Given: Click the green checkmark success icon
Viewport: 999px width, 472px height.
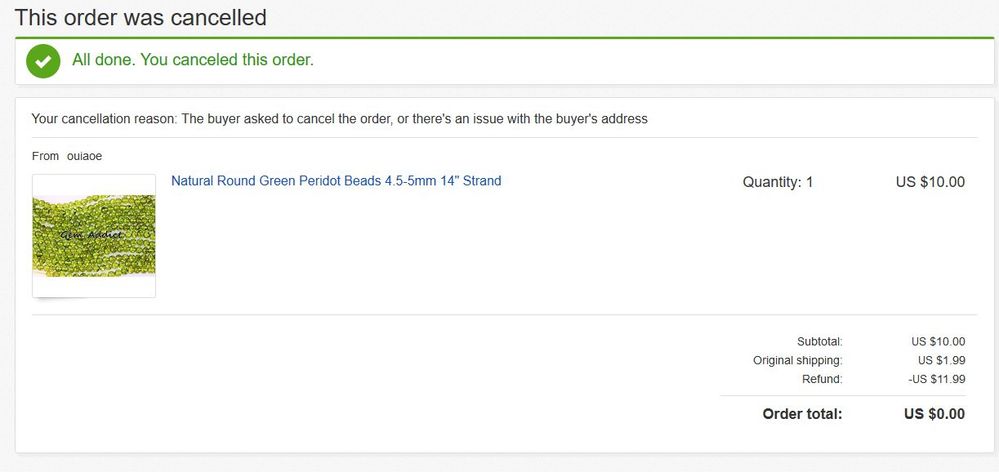Looking at the screenshot, I should [43, 61].
